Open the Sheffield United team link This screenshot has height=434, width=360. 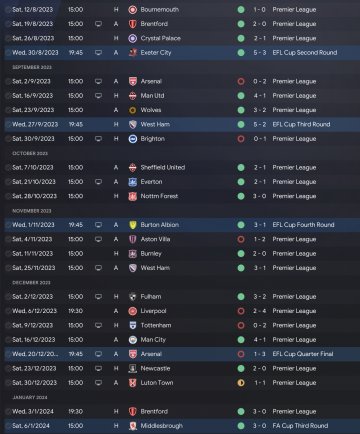(x=163, y=167)
